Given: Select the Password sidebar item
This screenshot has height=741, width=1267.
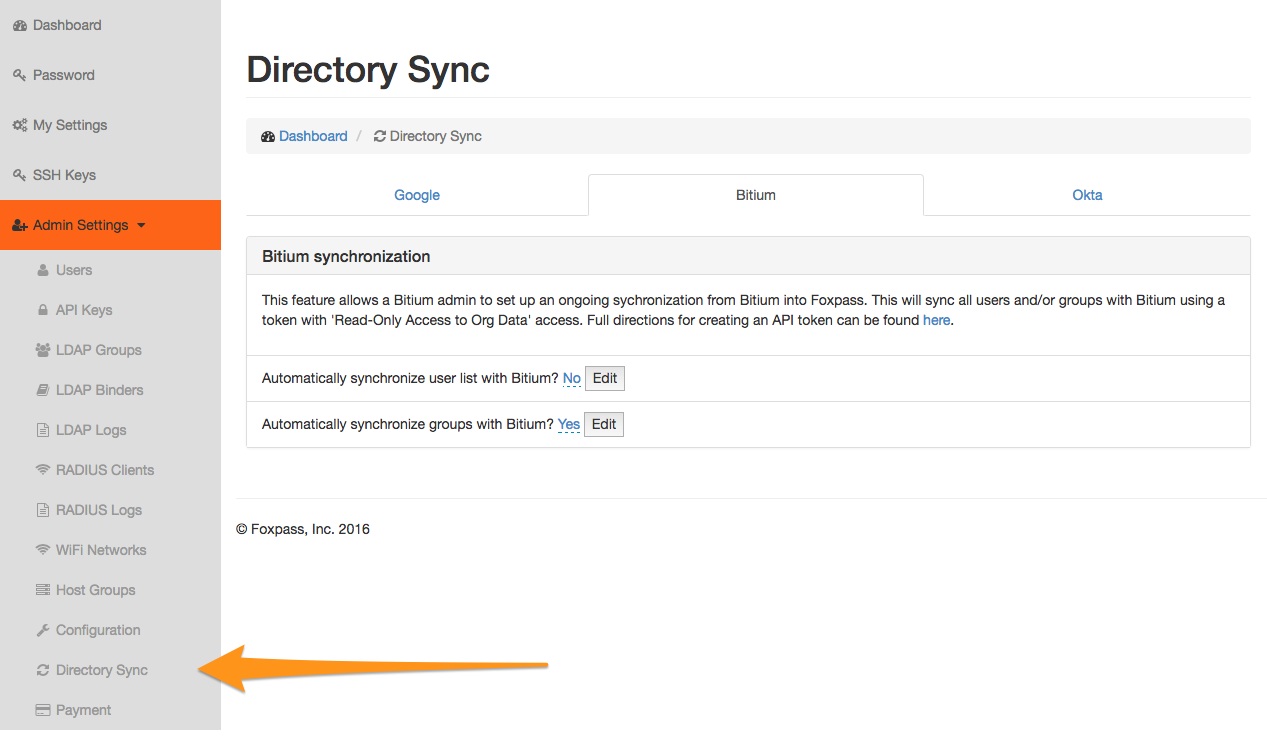Looking at the screenshot, I should click(x=64, y=74).
